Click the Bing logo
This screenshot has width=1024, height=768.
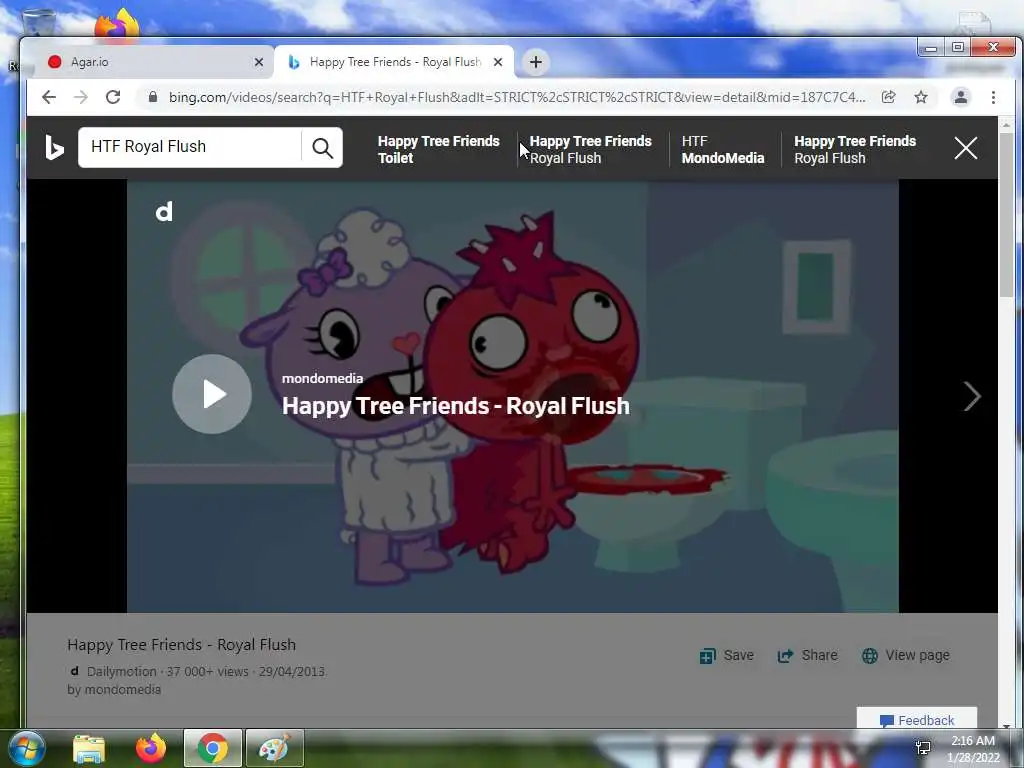54,148
